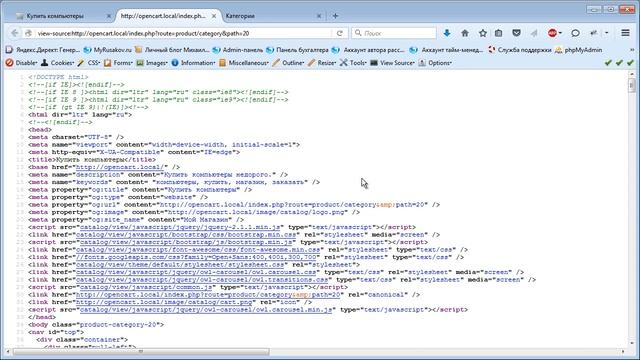Click the owl.transitions.css source link
Image resolution: width=640 pixels, height=360 pixels.
point(202,280)
